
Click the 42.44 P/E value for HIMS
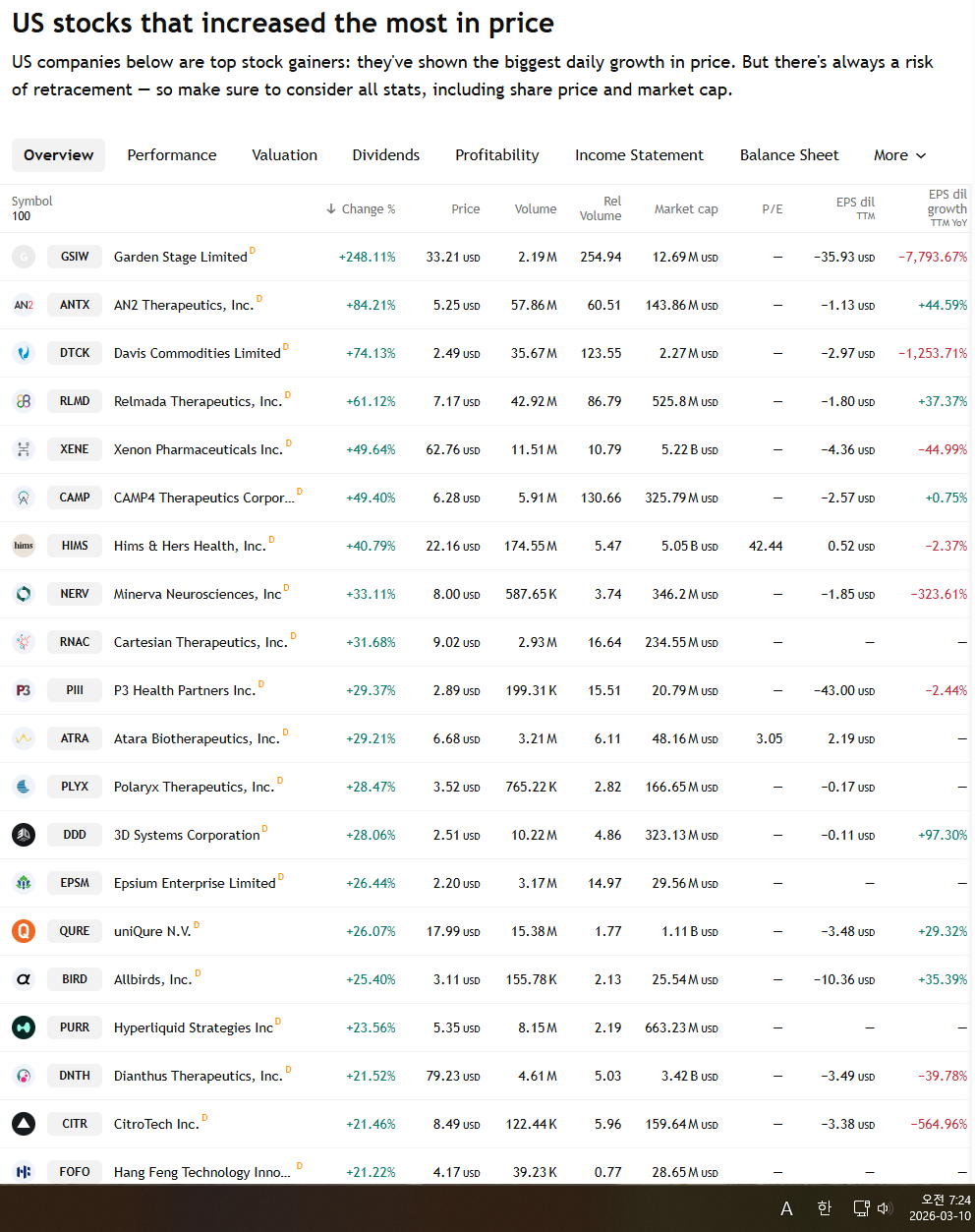tap(766, 546)
